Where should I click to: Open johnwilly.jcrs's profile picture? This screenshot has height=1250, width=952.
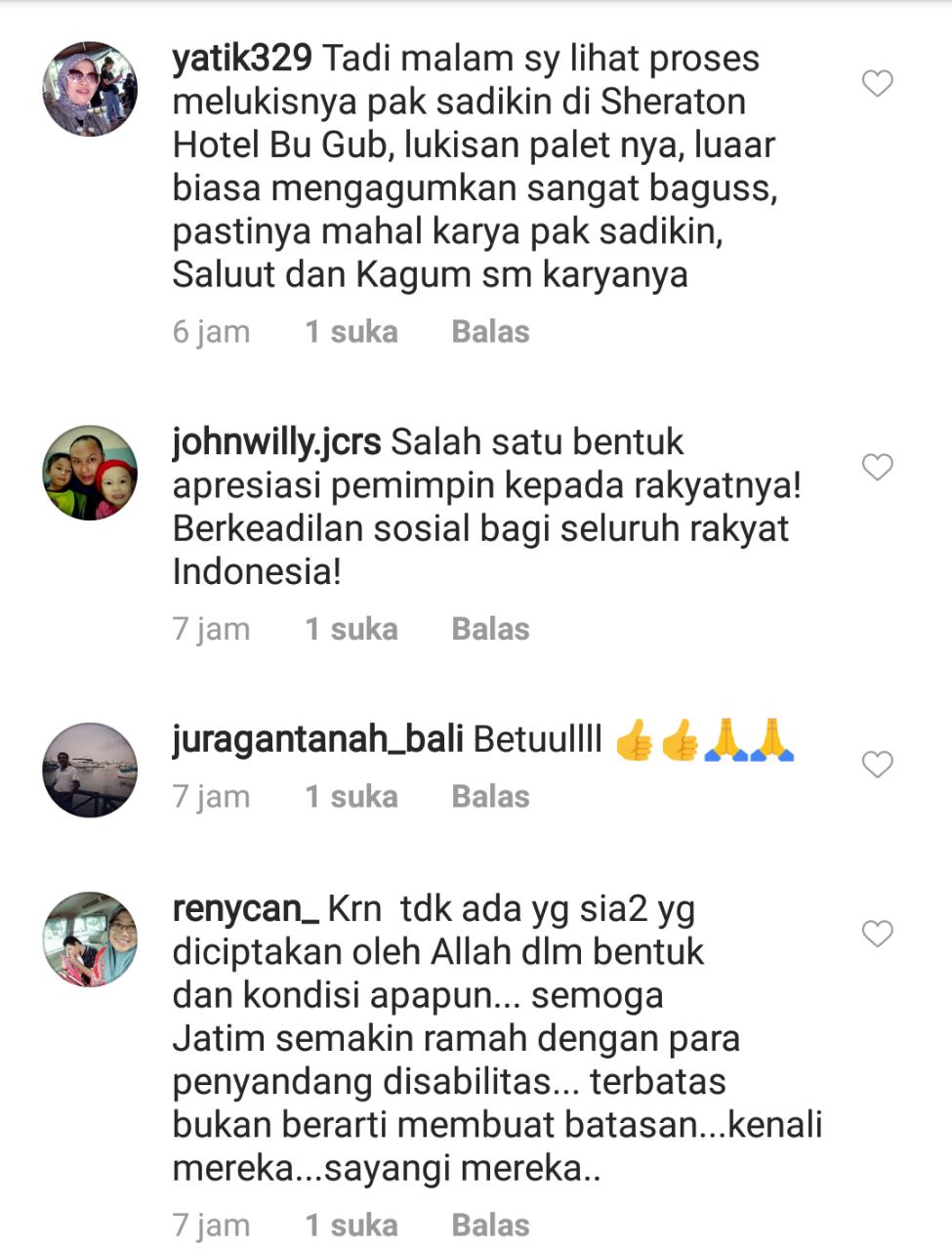pos(90,473)
